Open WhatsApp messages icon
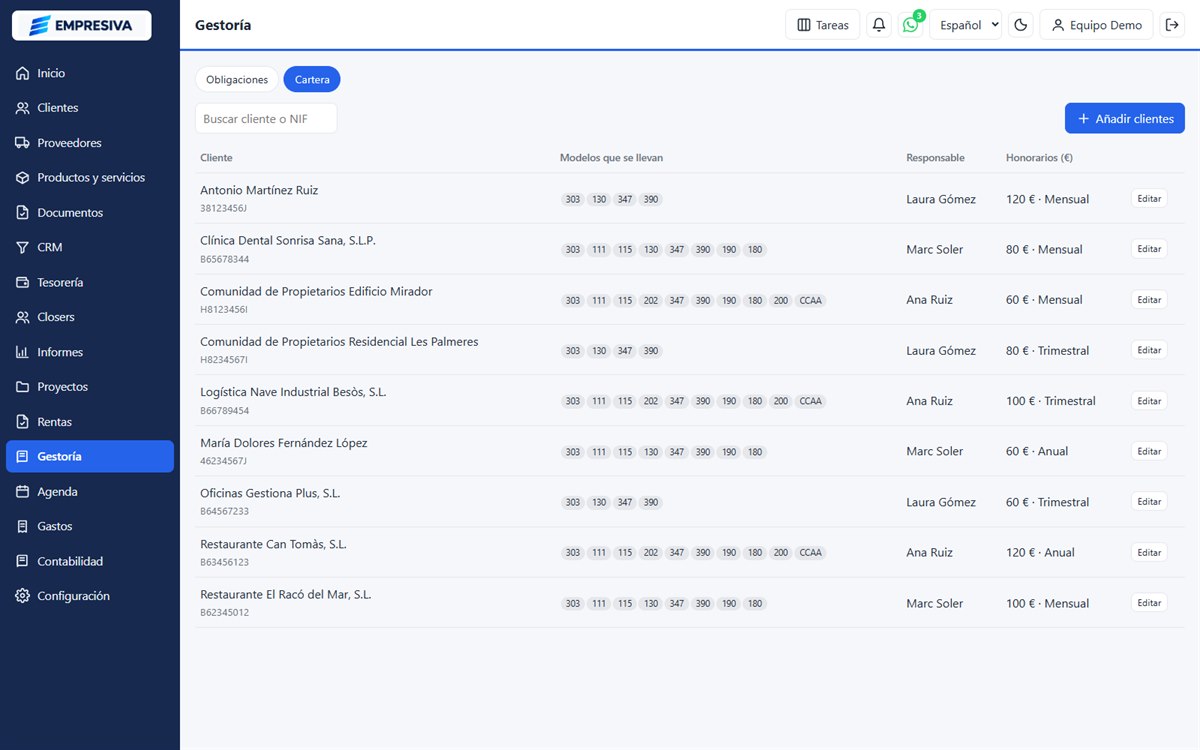 click(x=910, y=25)
